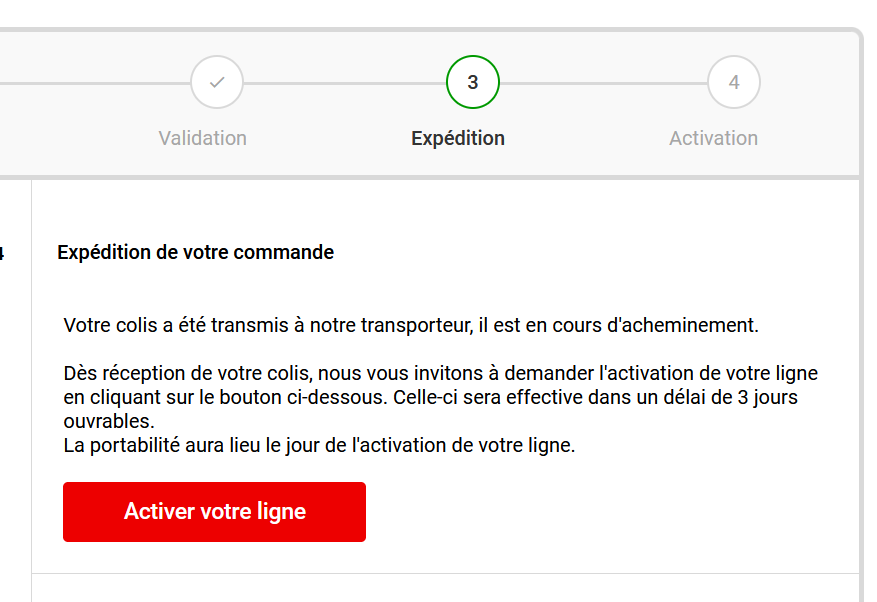
Task: Click the Validation step checkmark icon
Action: click(217, 82)
